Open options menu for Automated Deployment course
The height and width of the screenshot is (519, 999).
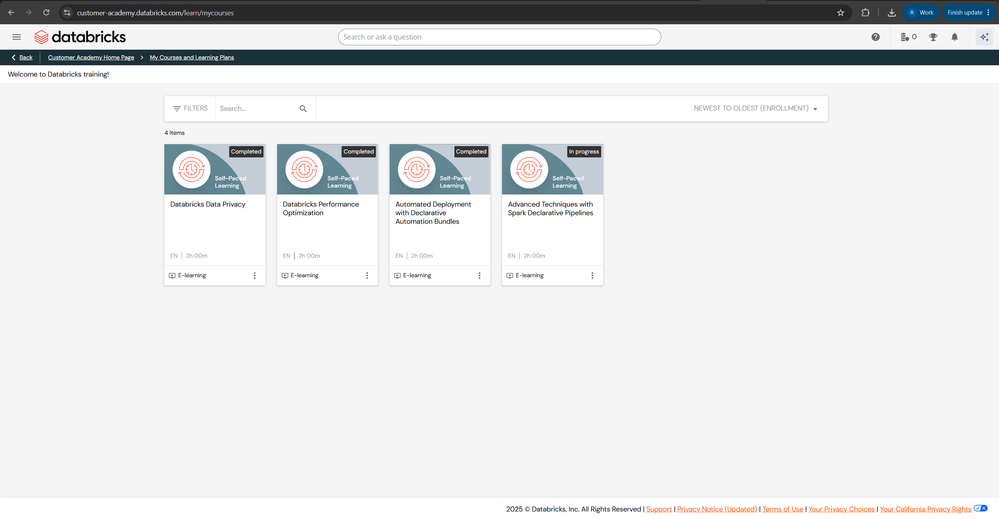[480, 276]
